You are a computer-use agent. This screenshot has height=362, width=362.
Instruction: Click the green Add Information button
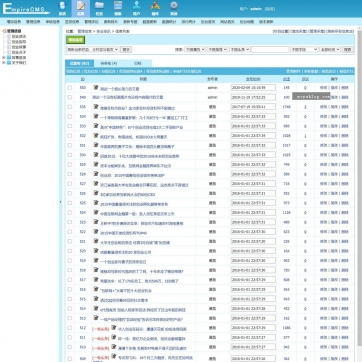(x=75, y=40)
